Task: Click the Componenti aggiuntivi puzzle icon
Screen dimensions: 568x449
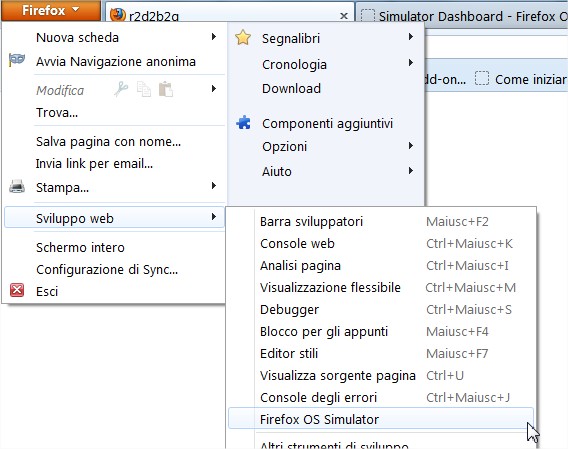Action: pyautogui.click(x=243, y=123)
